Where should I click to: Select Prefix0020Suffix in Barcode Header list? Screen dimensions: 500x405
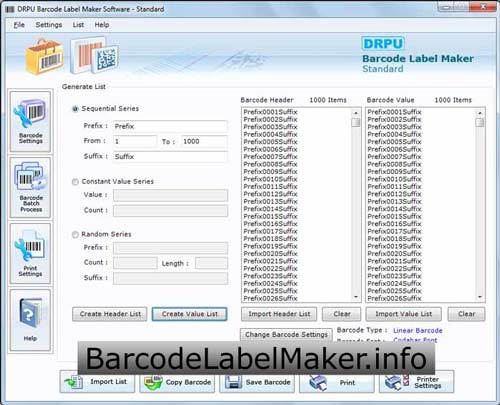270,254
